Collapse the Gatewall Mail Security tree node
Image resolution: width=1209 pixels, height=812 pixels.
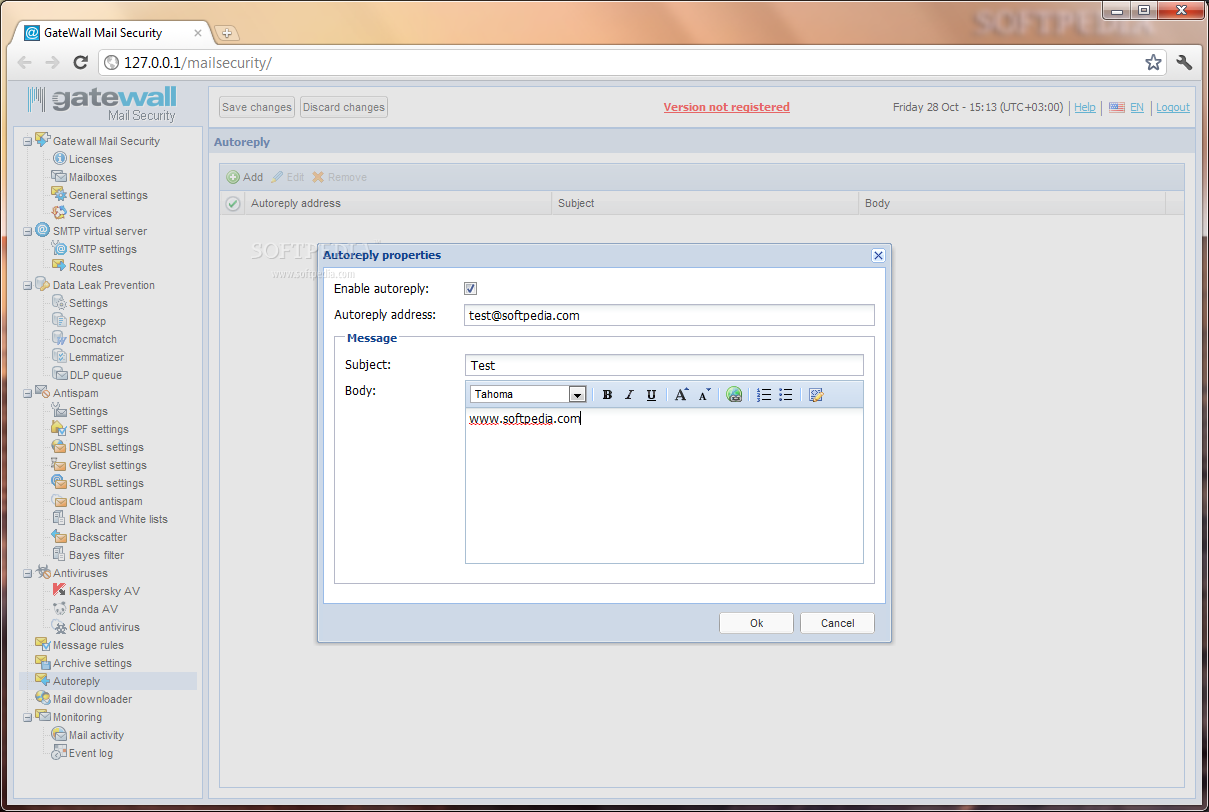28,141
